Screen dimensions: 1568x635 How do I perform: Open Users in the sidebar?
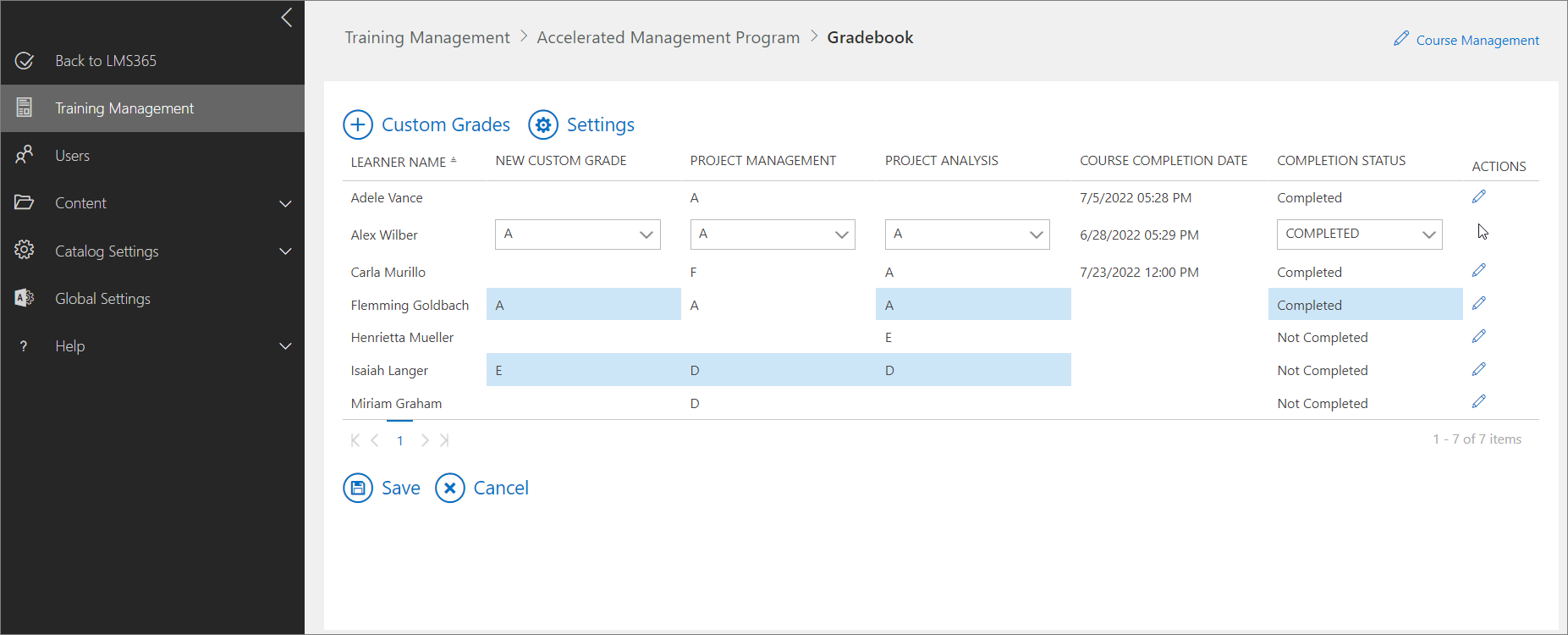tap(72, 156)
